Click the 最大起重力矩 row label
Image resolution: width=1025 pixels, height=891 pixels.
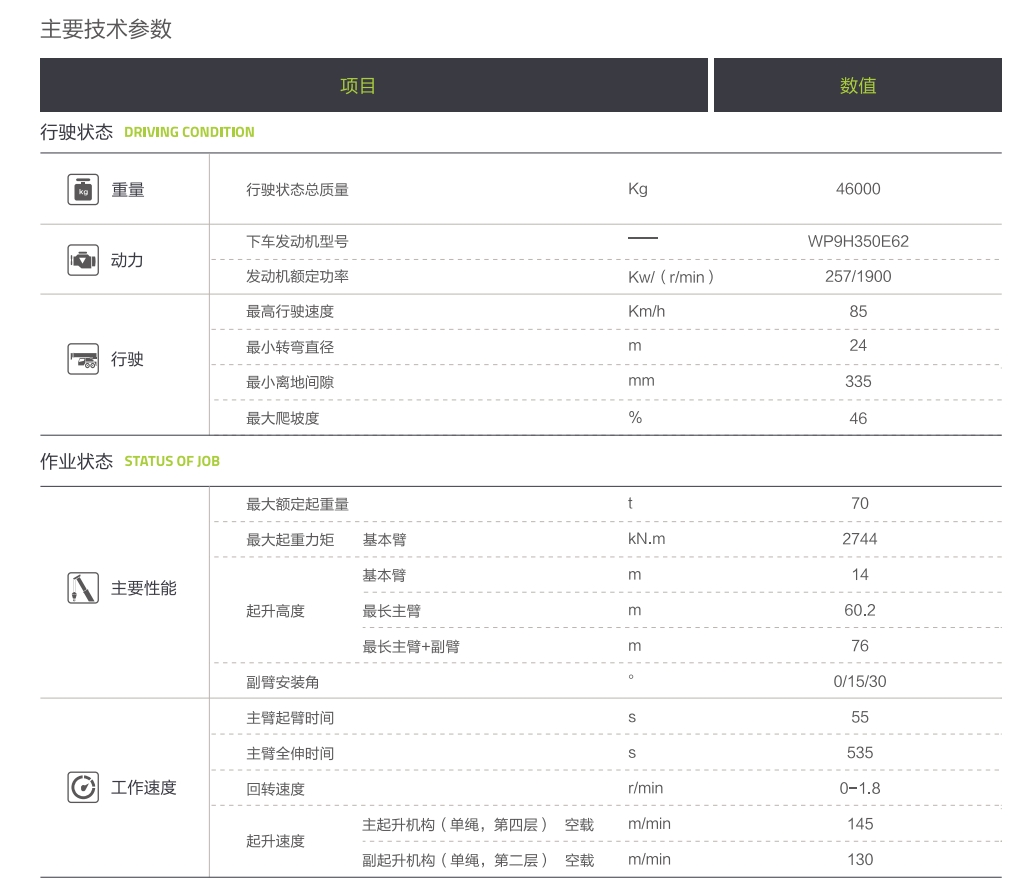(290, 540)
